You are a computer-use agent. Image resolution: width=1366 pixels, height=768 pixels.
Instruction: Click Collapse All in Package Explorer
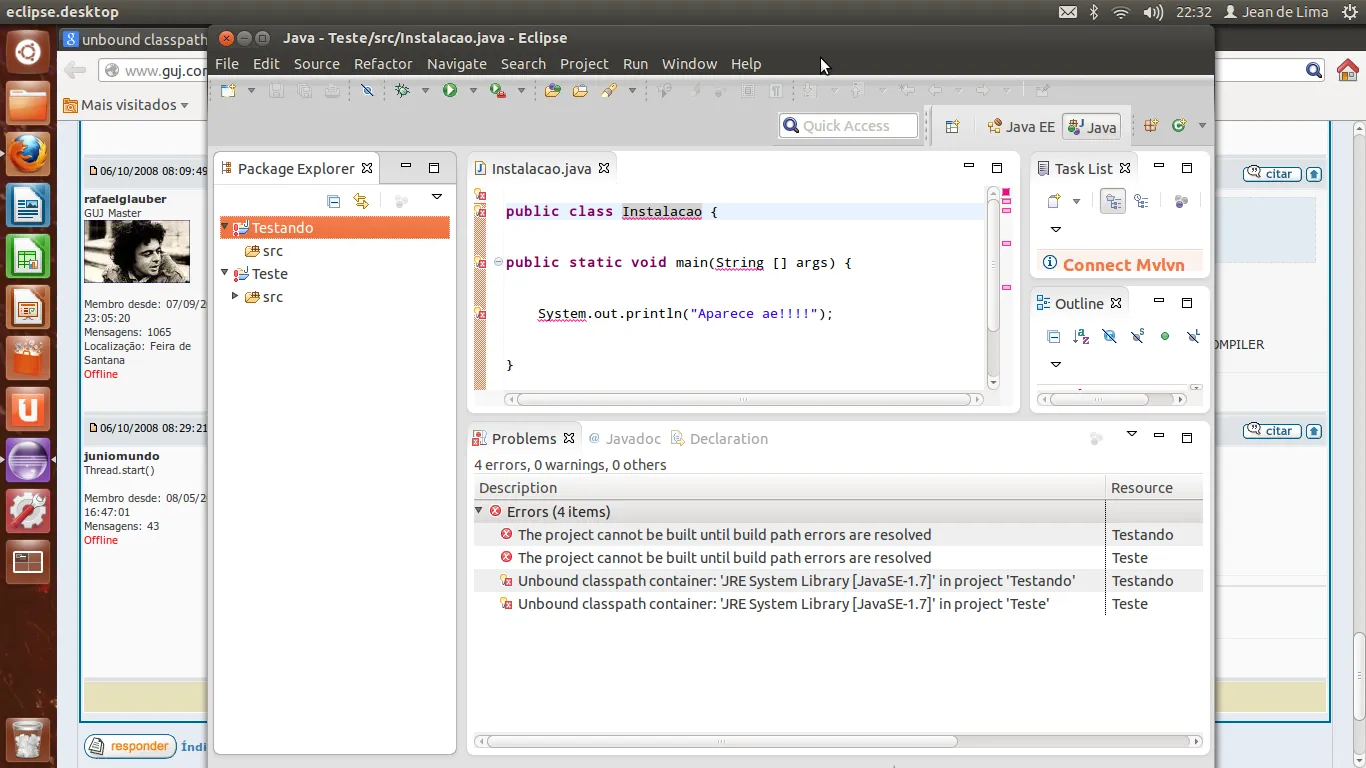click(334, 201)
